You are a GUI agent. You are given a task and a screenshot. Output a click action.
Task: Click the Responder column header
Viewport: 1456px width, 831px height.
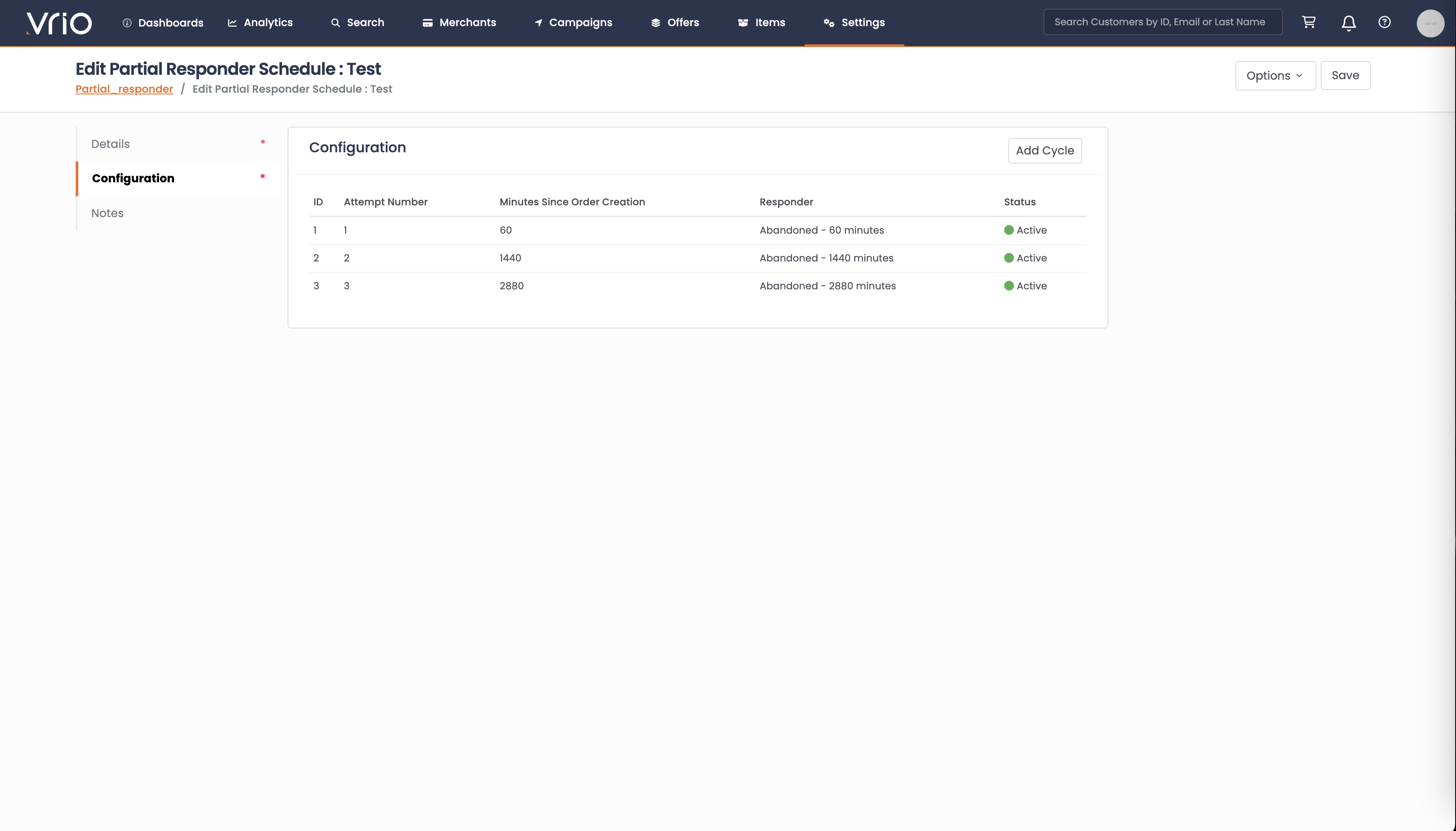pos(786,202)
